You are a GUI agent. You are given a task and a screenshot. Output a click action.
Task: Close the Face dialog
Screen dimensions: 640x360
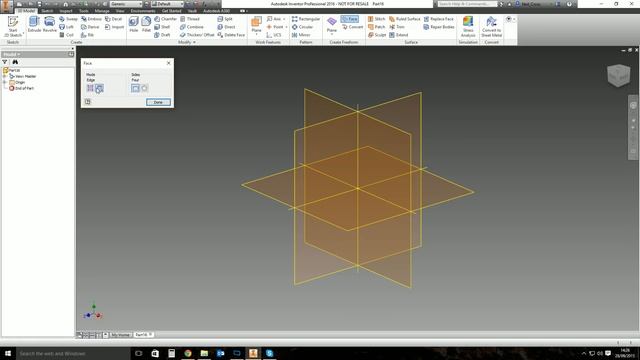tap(169, 63)
